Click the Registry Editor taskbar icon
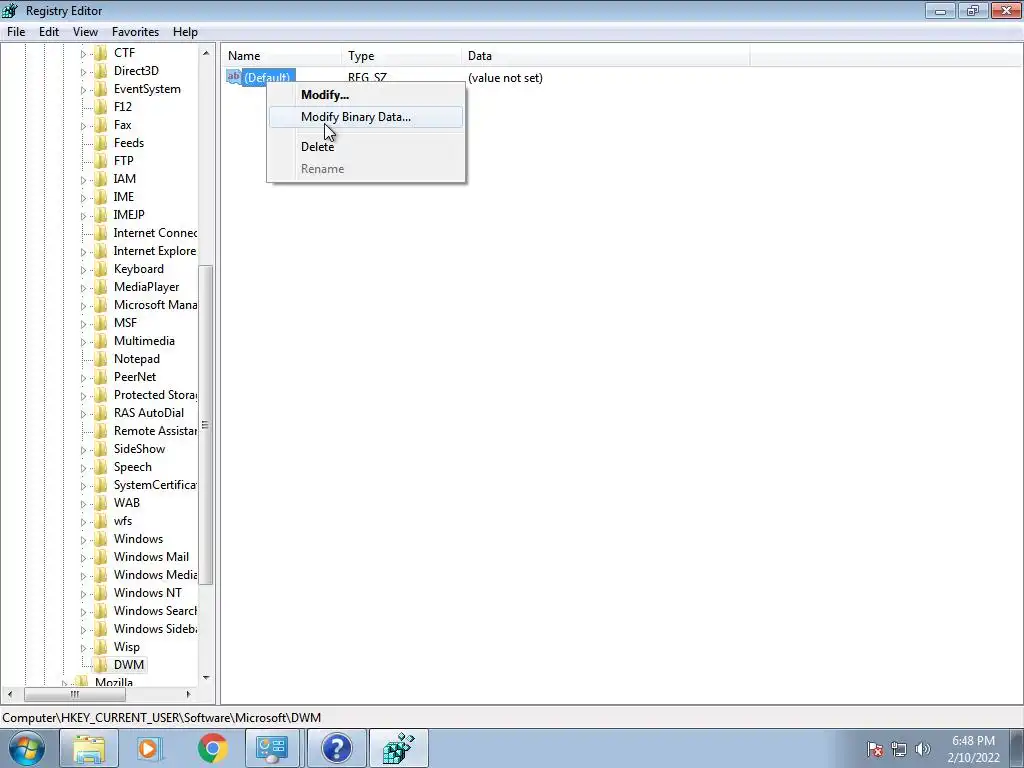Screen dimensions: 1024x768 399,748
